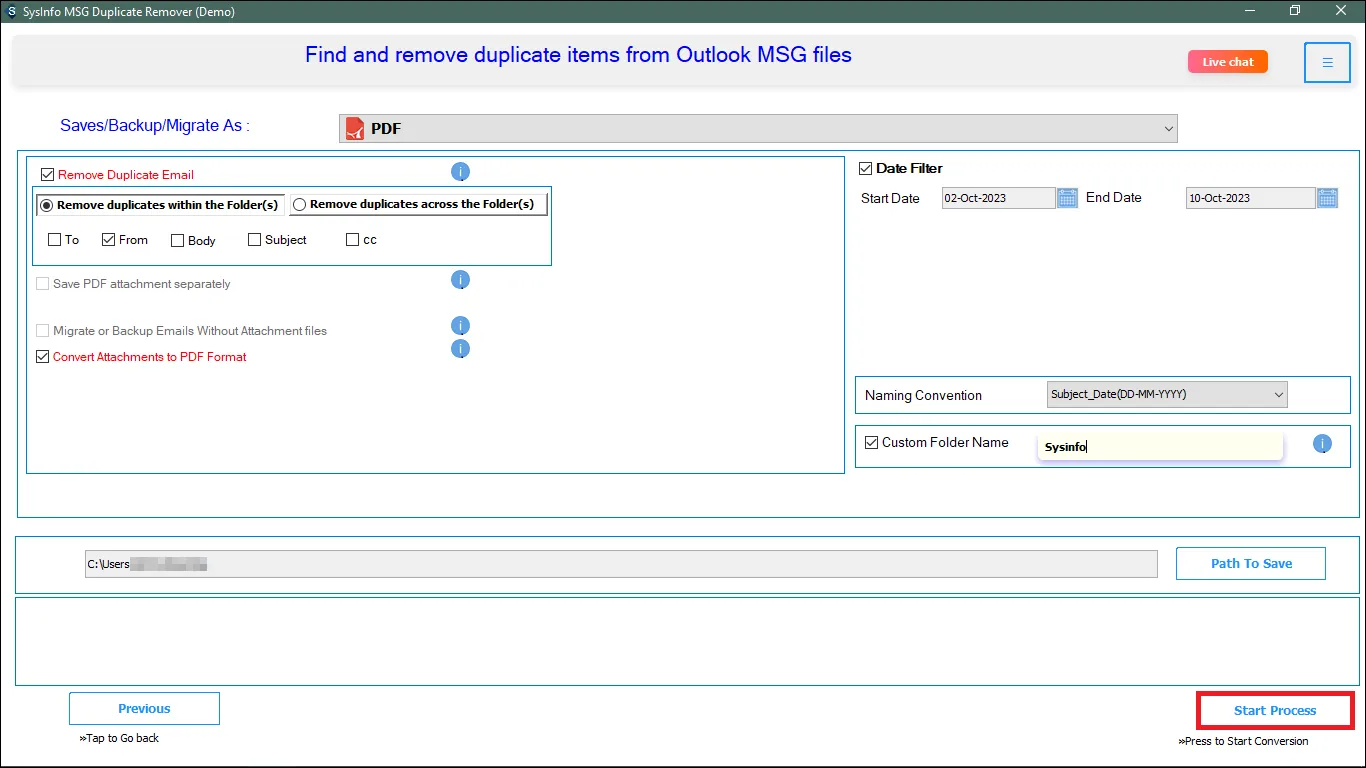
Task: Open Live chat support
Action: (1227, 62)
